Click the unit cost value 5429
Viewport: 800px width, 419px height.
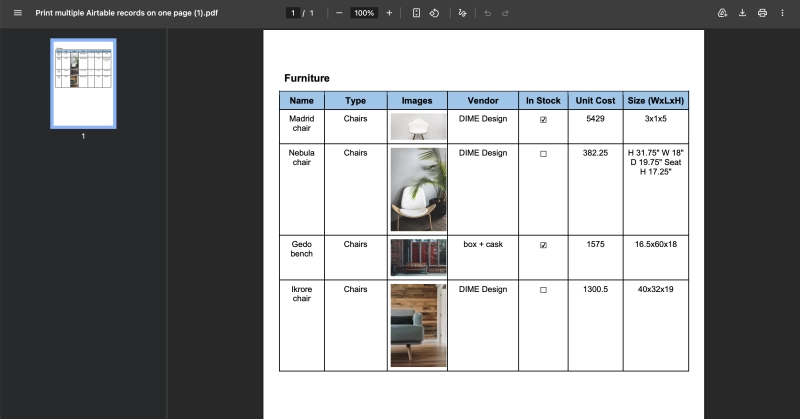click(595, 118)
